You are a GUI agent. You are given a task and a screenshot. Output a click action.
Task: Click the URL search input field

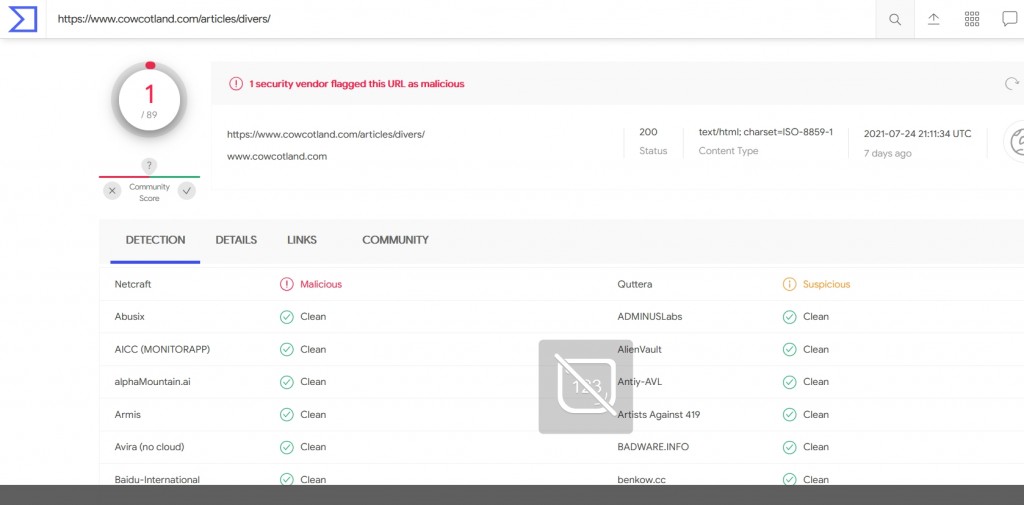pyautogui.click(x=460, y=19)
